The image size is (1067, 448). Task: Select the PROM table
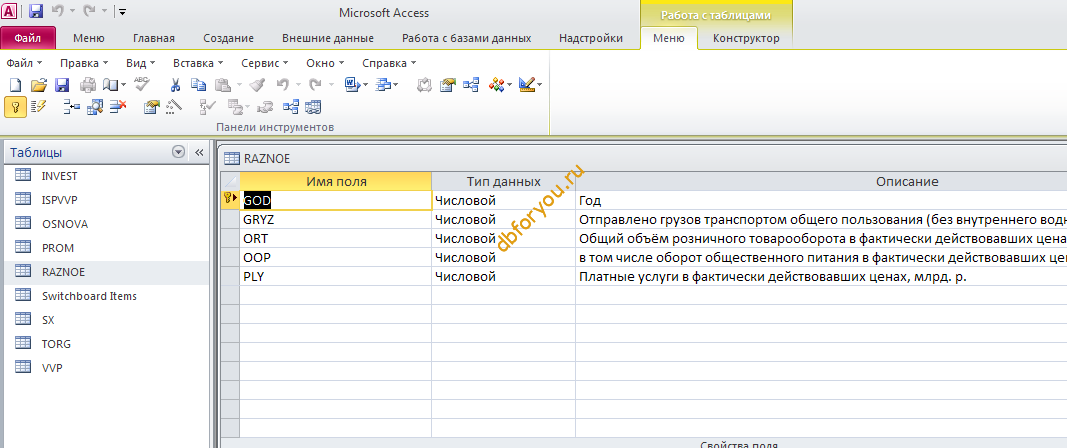click(58, 248)
